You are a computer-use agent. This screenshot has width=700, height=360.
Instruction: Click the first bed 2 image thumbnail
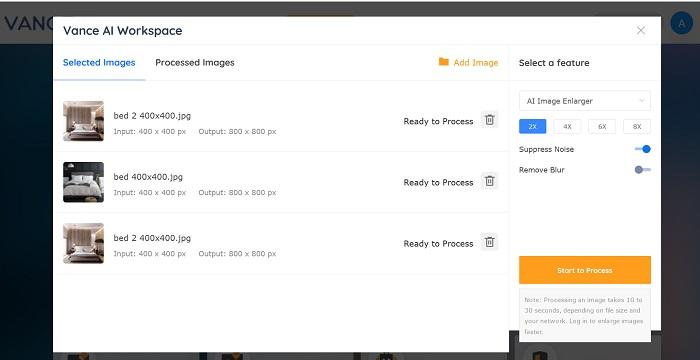pos(83,121)
